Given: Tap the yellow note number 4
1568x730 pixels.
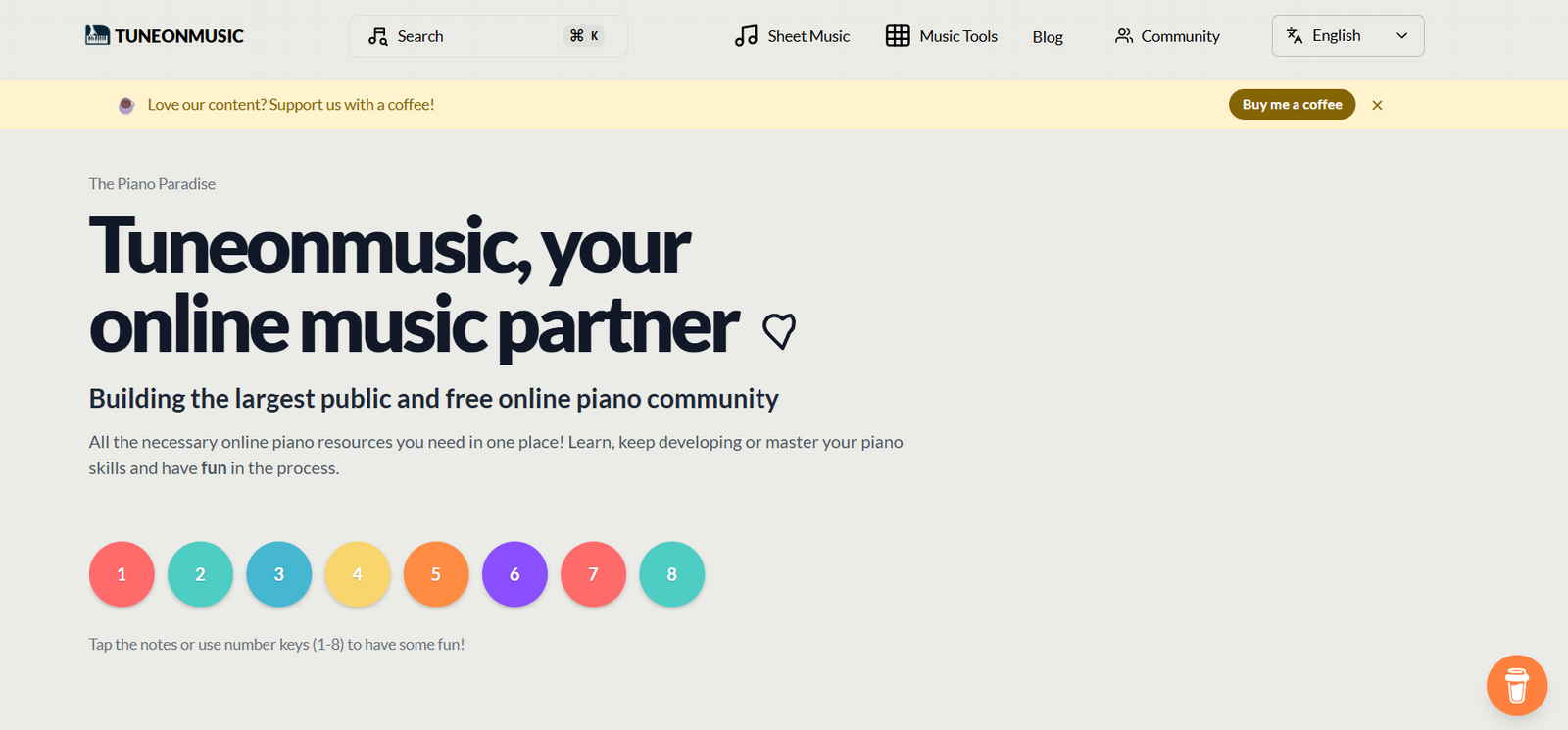Looking at the screenshot, I should pyautogui.click(x=358, y=574).
